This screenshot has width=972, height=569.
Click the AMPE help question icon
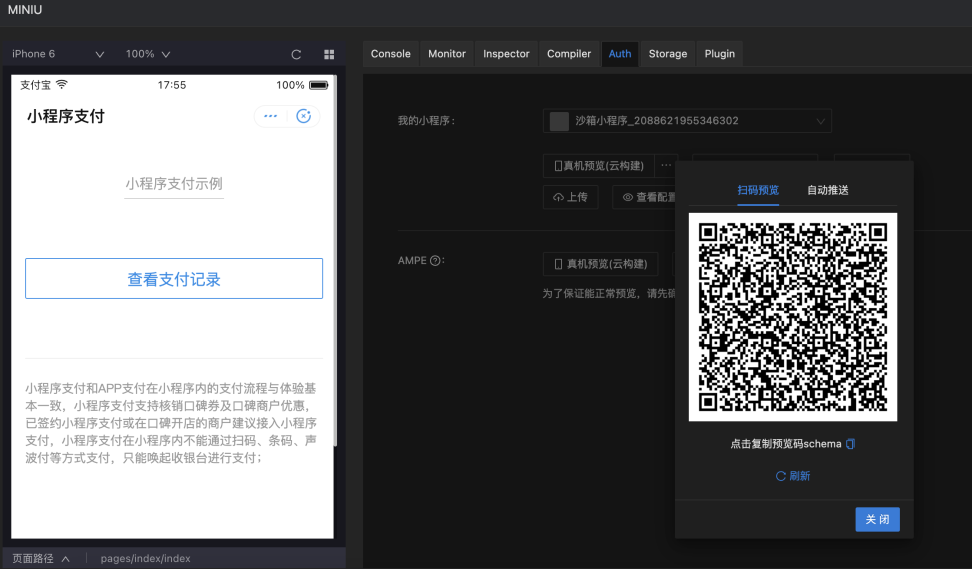click(x=435, y=260)
